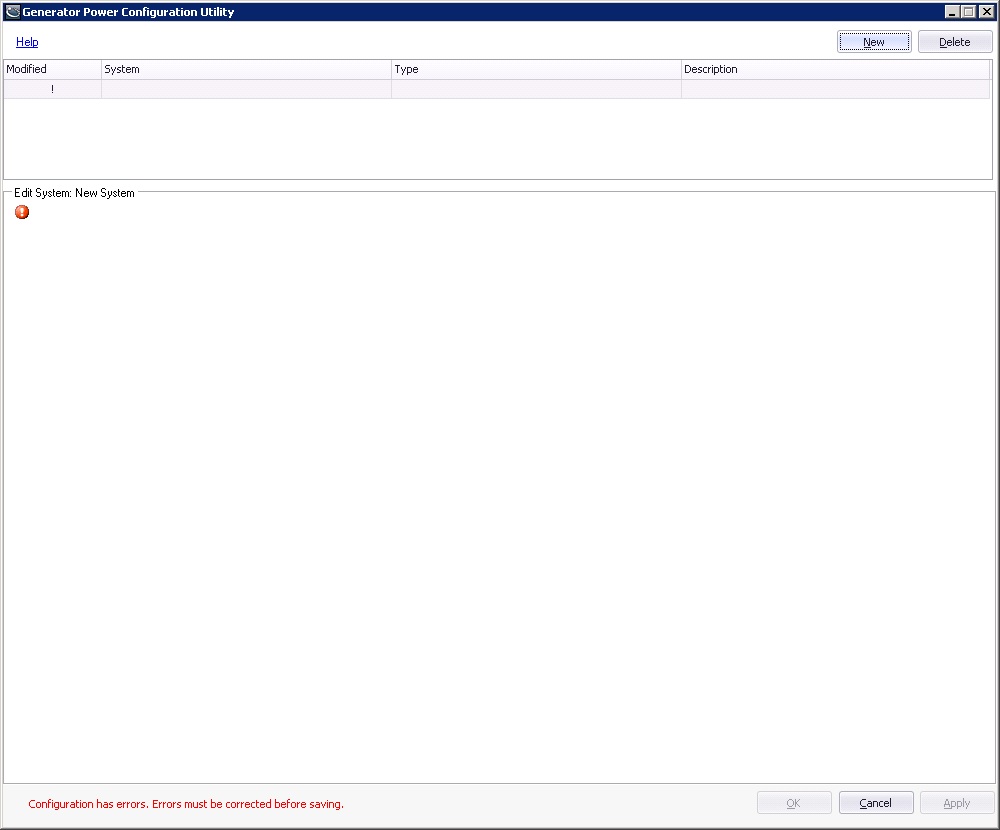
Task: Maximize the Generator Power Configuration Utility window
Action: [x=968, y=11]
